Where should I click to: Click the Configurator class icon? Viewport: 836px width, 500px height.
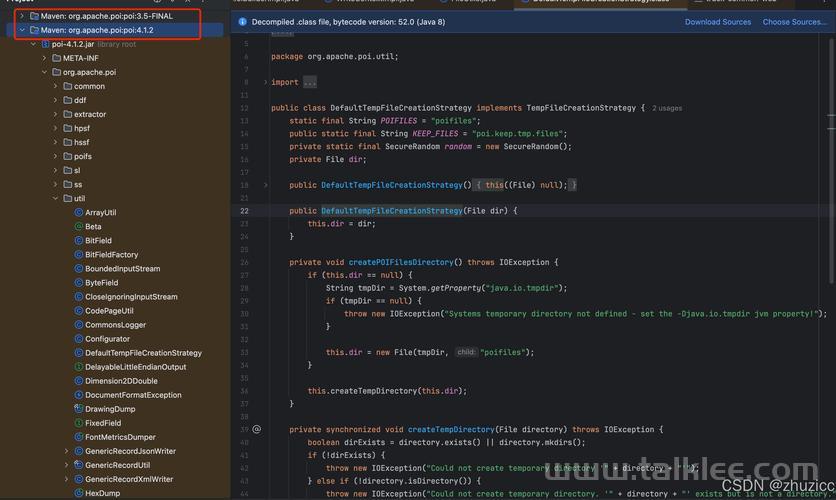(x=78, y=339)
